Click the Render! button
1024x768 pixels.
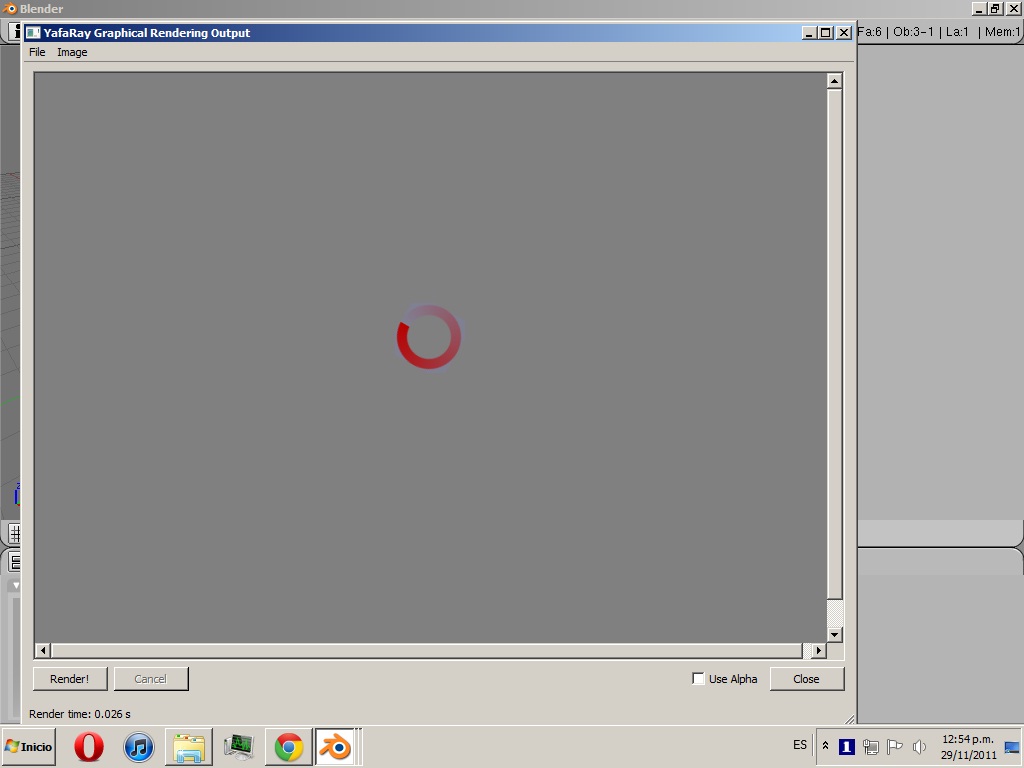coord(70,679)
